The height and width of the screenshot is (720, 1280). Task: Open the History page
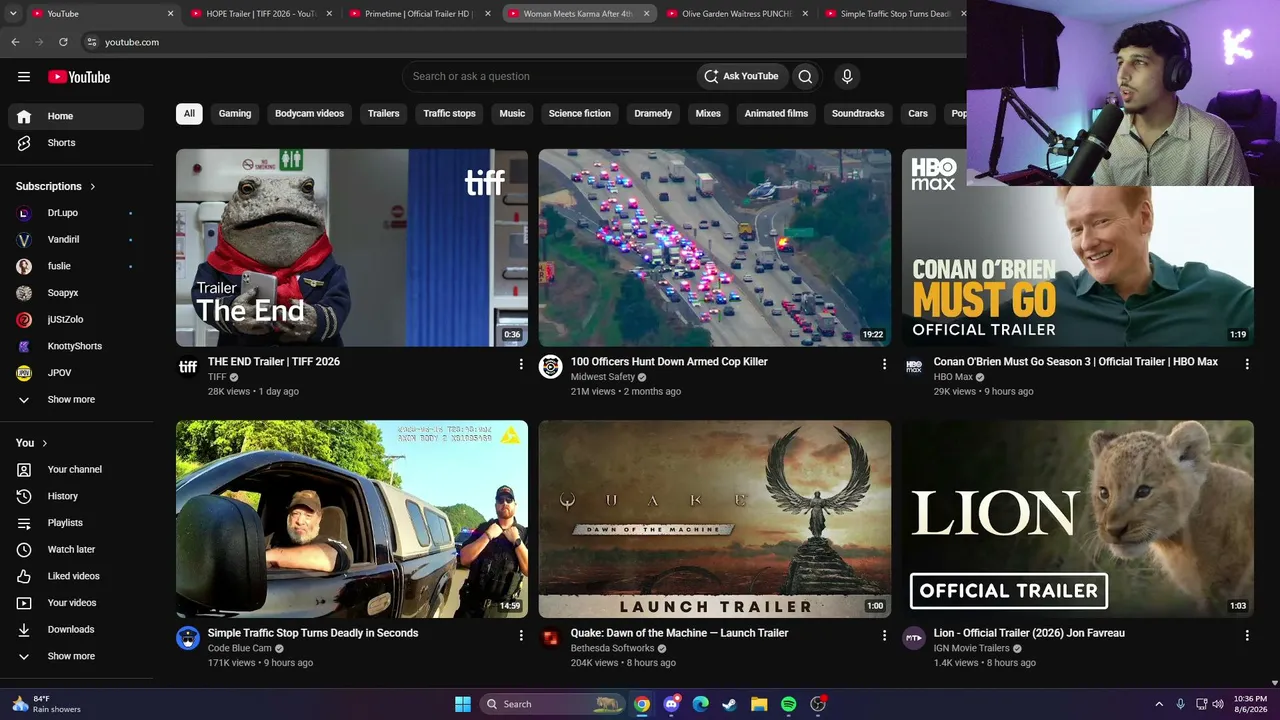point(76,496)
